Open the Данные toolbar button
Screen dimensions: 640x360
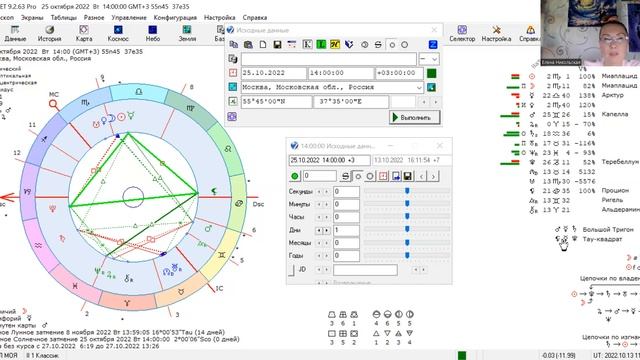(x=15, y=33)
